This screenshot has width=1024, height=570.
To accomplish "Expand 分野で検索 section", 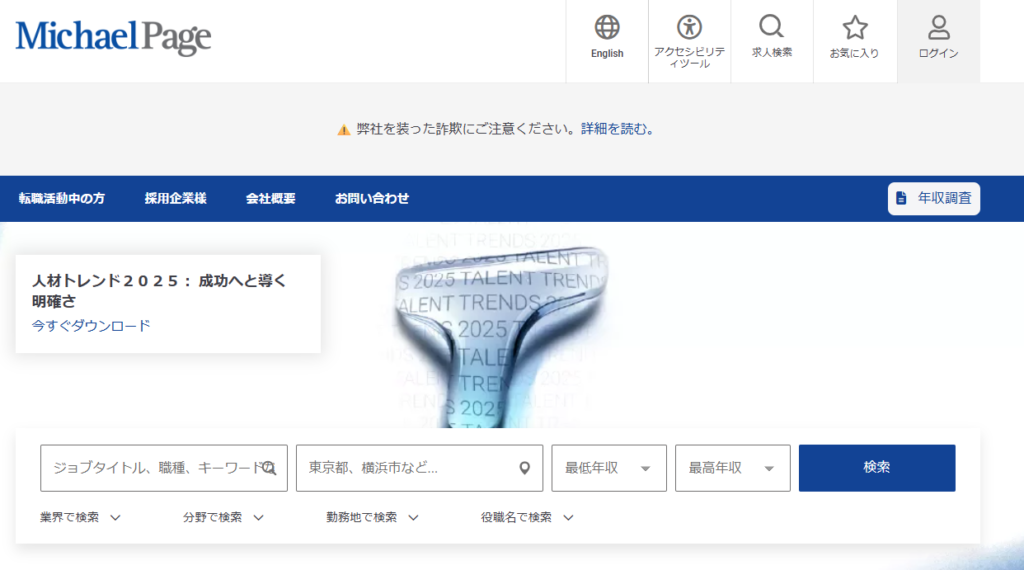I will coord(223,518).
